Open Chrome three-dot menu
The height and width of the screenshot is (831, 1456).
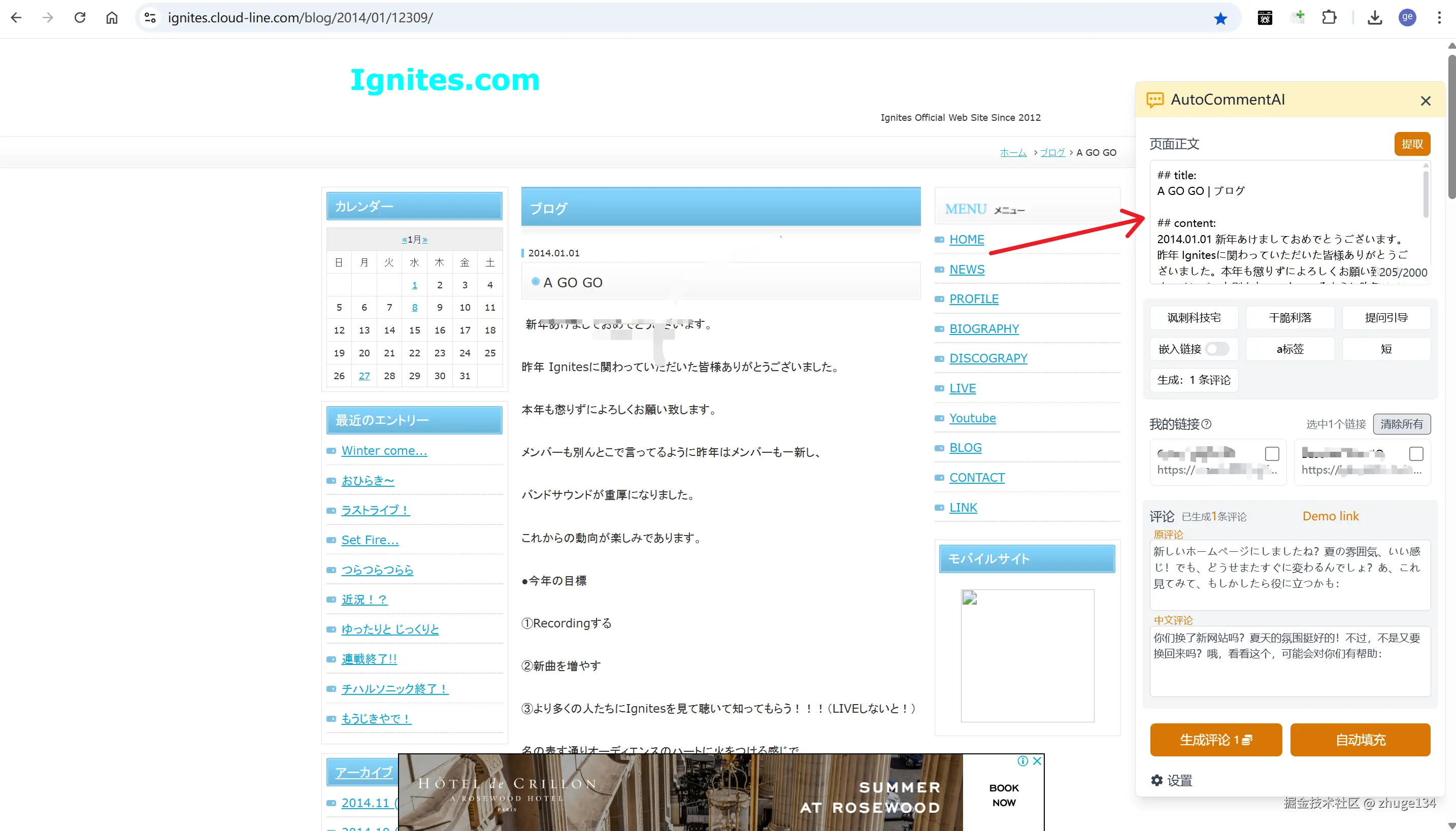[x=1439, y=18]
